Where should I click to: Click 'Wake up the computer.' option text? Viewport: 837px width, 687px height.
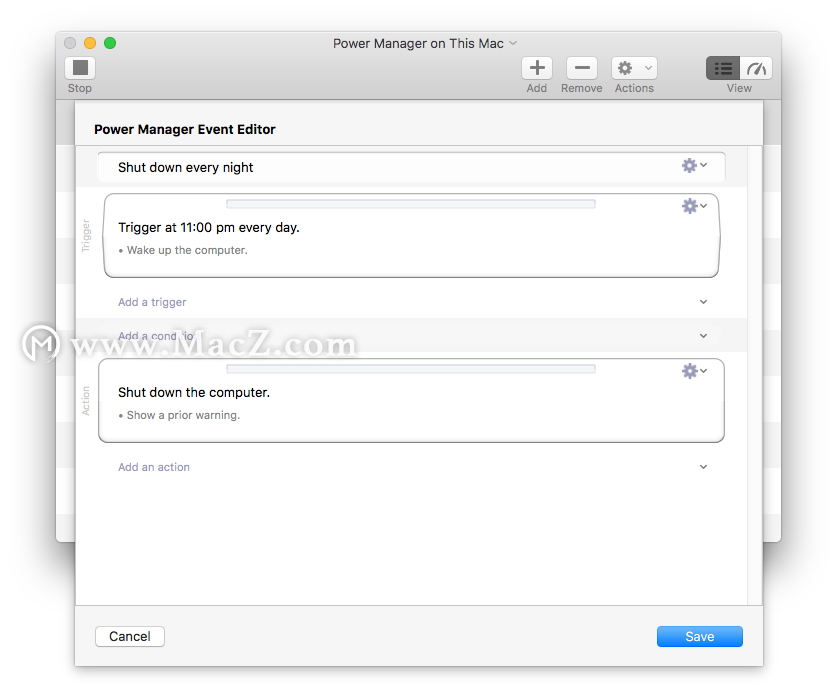[x=187, y=250]
